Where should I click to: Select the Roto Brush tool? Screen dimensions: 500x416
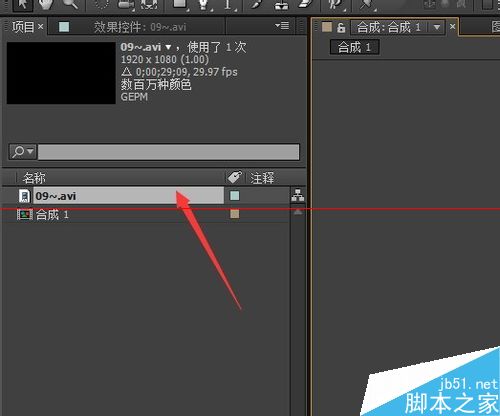point(335,5)
